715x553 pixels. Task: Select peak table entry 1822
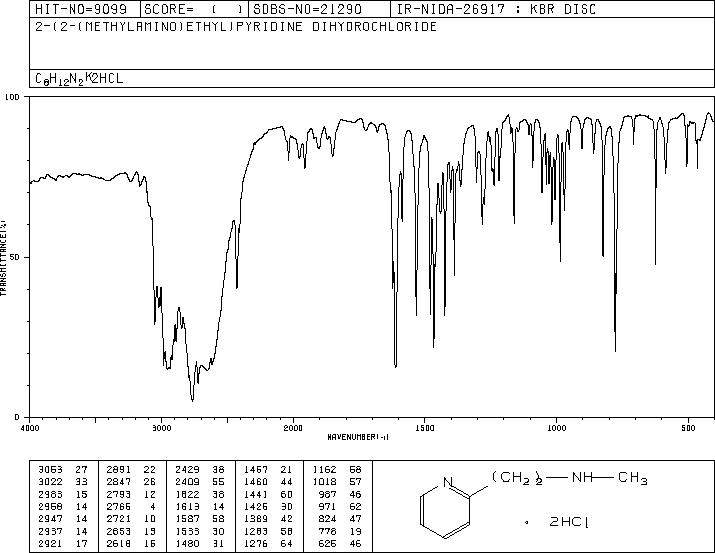click(x=187, y=494)
